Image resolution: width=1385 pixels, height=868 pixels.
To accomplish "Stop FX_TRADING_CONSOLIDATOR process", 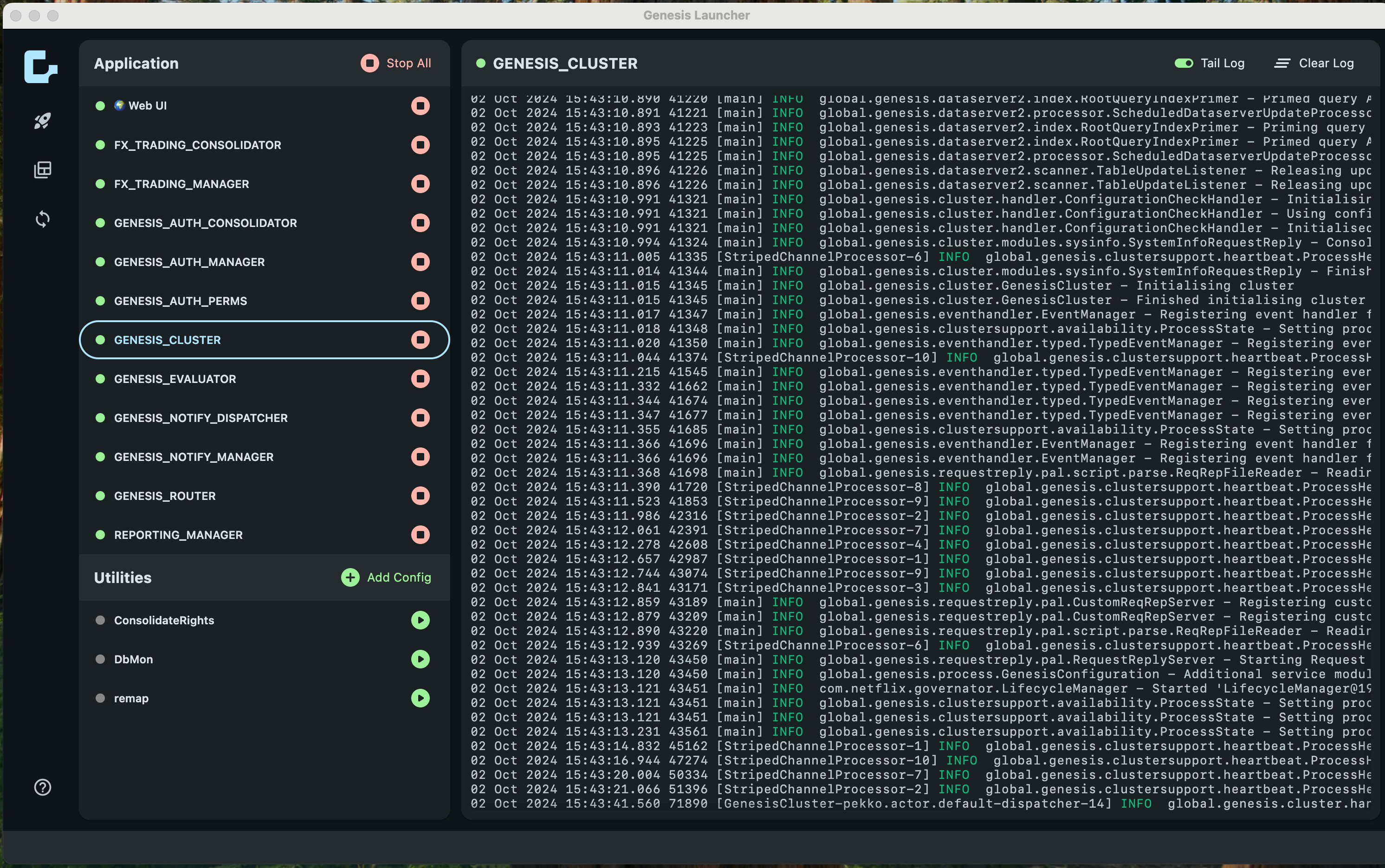I will 420,145.
